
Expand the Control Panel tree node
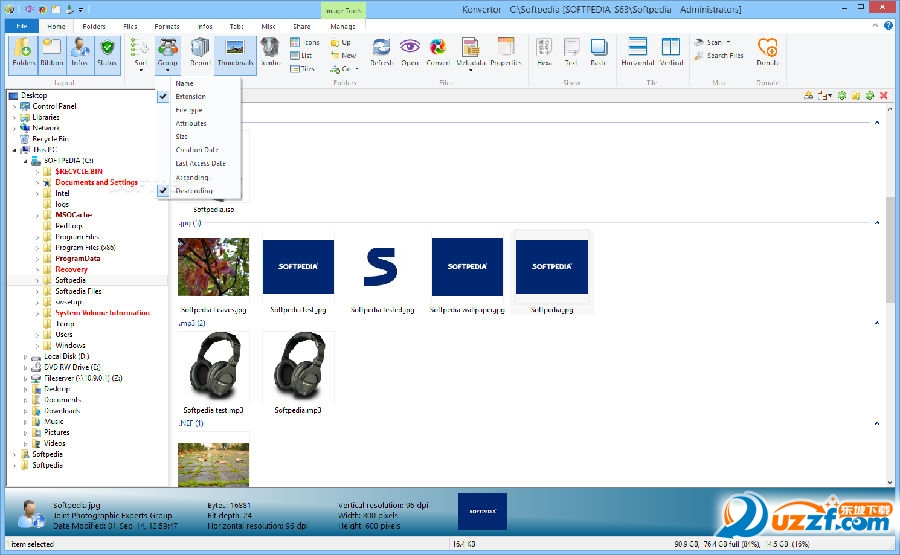pos(14,106)
